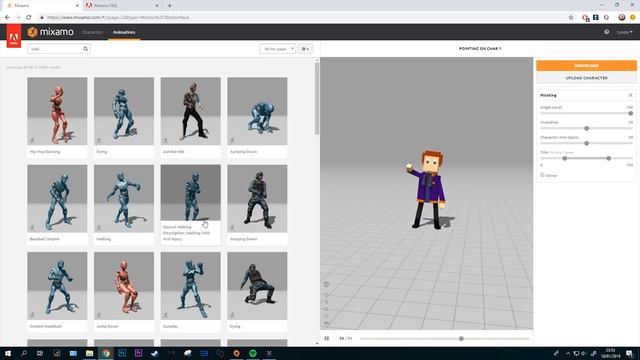Adjust the Overdrive slider
The height and width of the screenshot is (360, 640).
point(587,128)
